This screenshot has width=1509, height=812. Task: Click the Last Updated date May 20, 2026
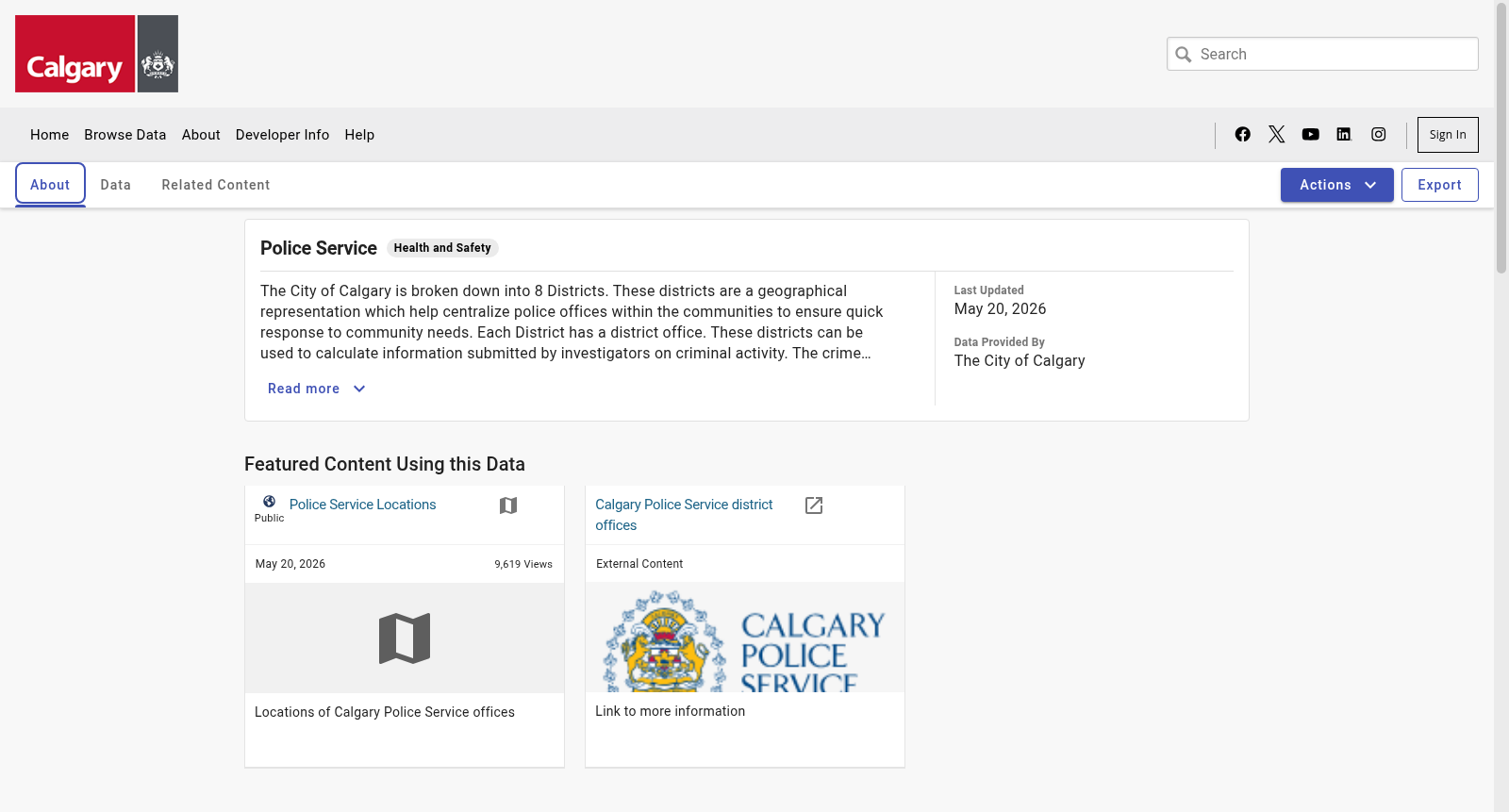point(1000,309)
